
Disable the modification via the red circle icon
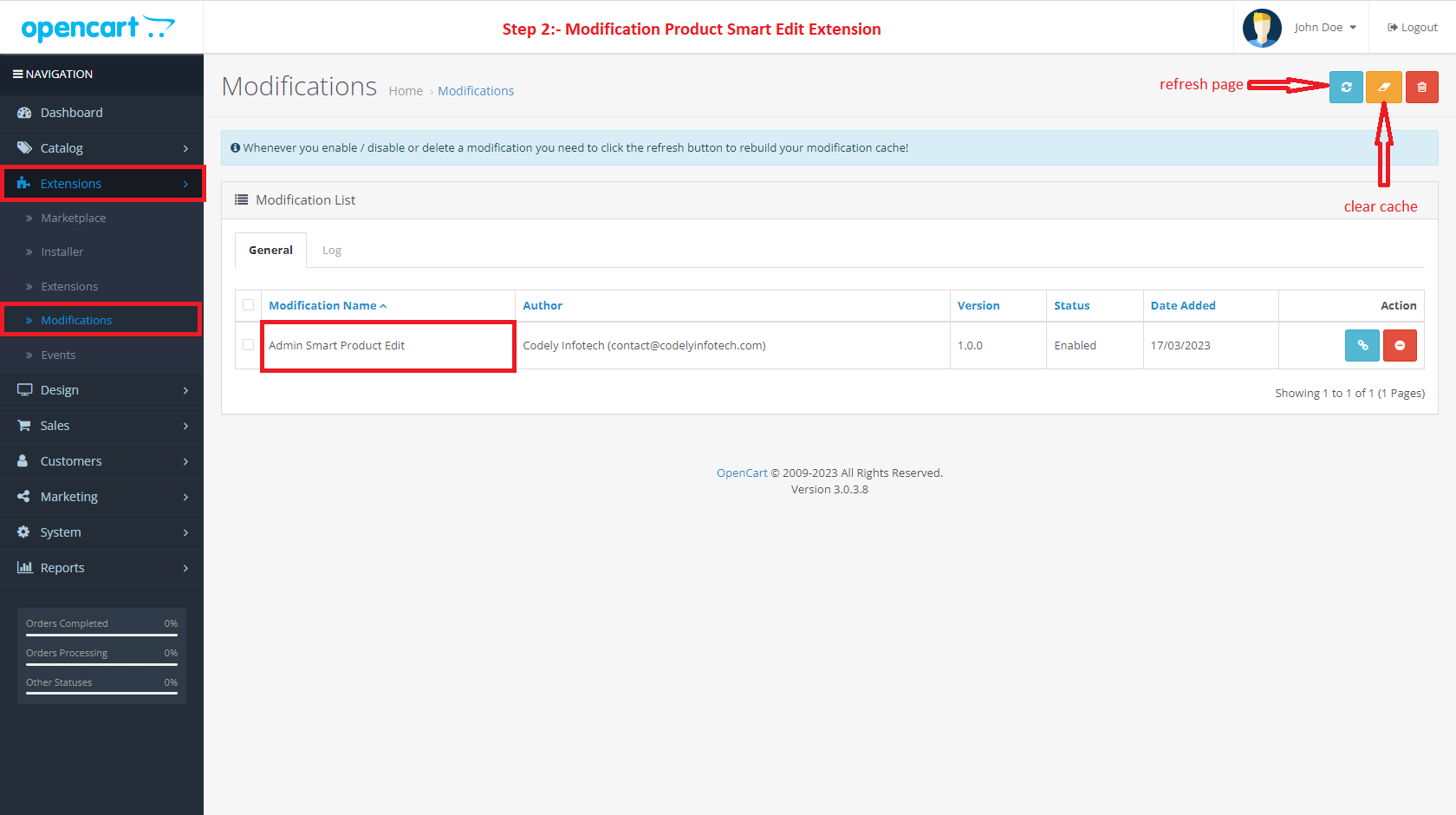pos(1400,345)
